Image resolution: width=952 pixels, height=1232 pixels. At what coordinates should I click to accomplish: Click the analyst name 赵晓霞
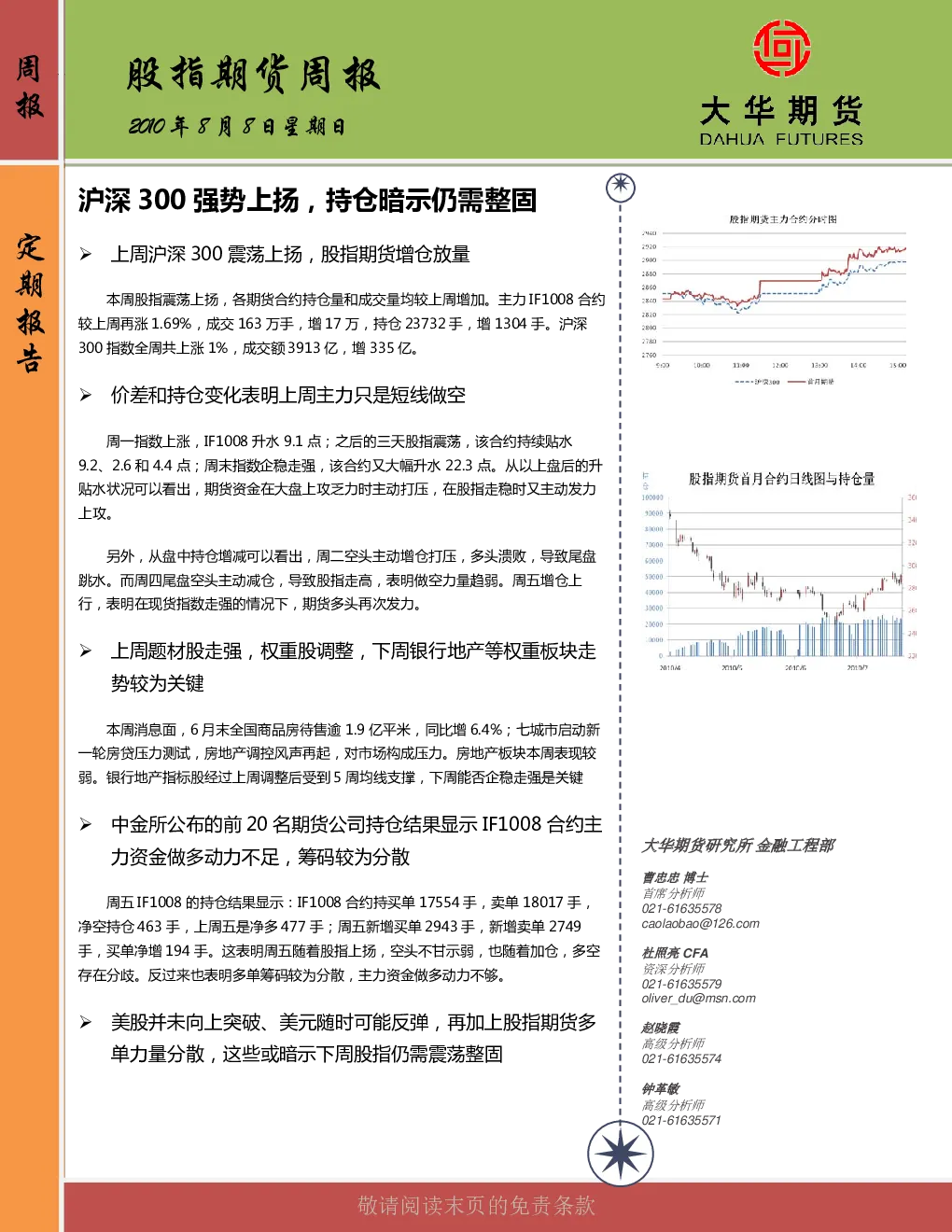(x=661, y=1029)
